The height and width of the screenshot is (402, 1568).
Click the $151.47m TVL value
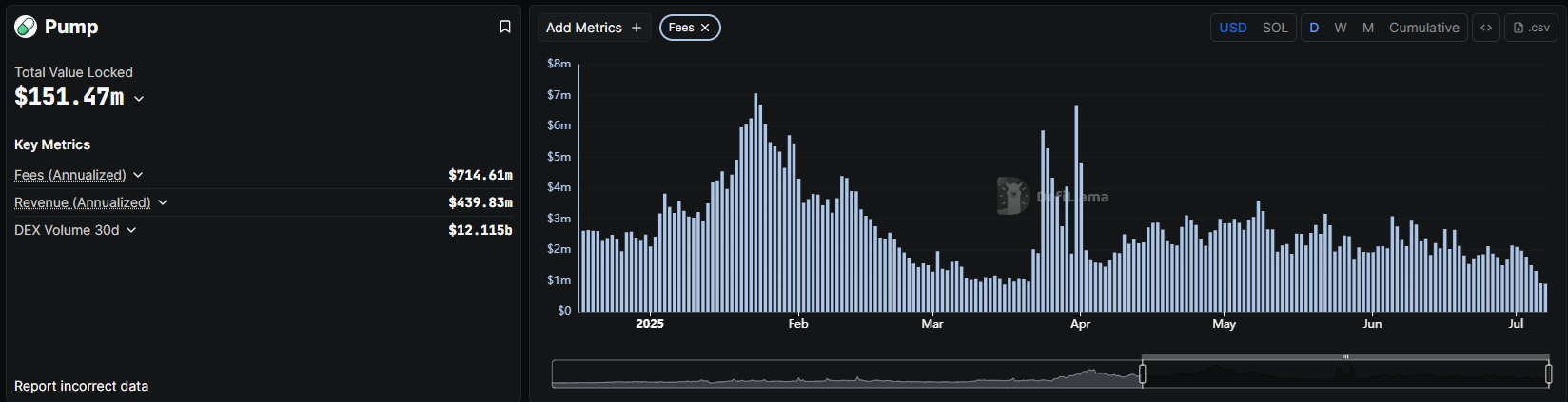coord(69,97)
